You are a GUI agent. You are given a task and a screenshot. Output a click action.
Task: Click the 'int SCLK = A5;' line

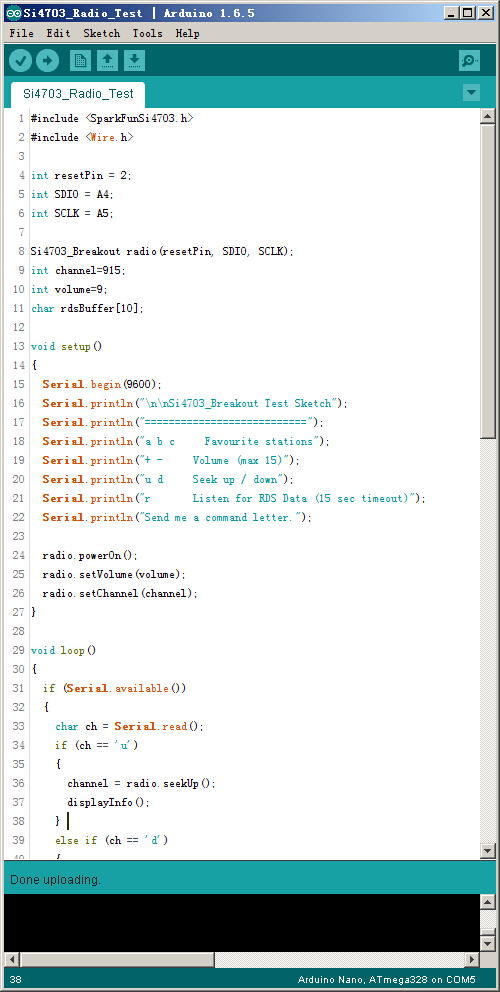pyautogui.click(x=72, y=213)
